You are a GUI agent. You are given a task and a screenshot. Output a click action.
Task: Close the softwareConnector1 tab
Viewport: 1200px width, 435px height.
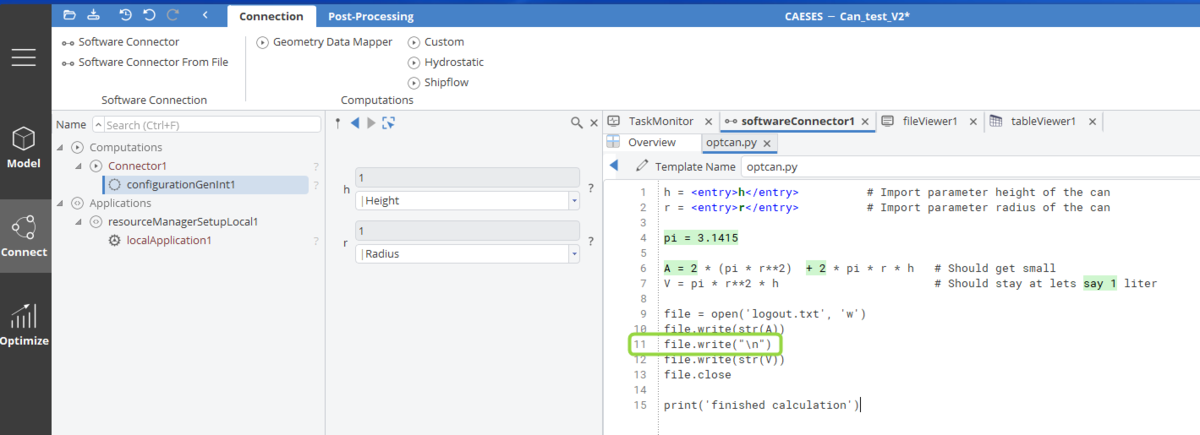[868, 121]
